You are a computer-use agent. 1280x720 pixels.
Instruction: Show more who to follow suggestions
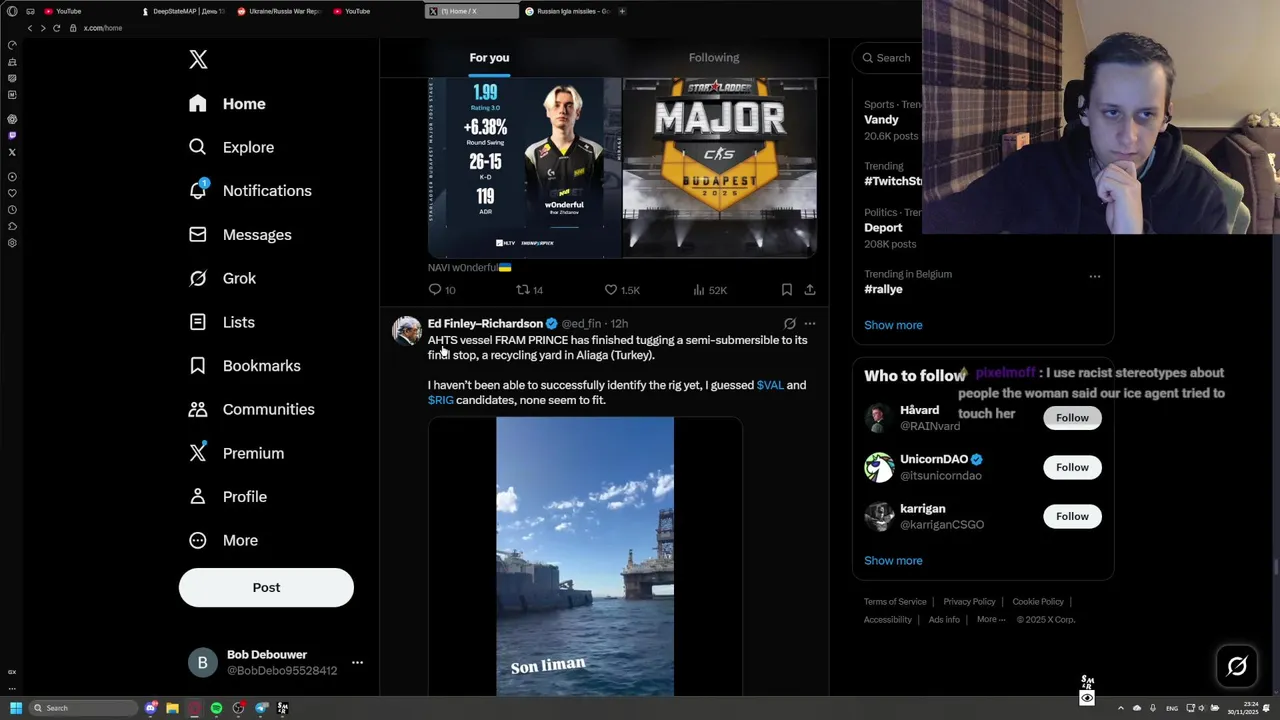click(x=893, y=561)
